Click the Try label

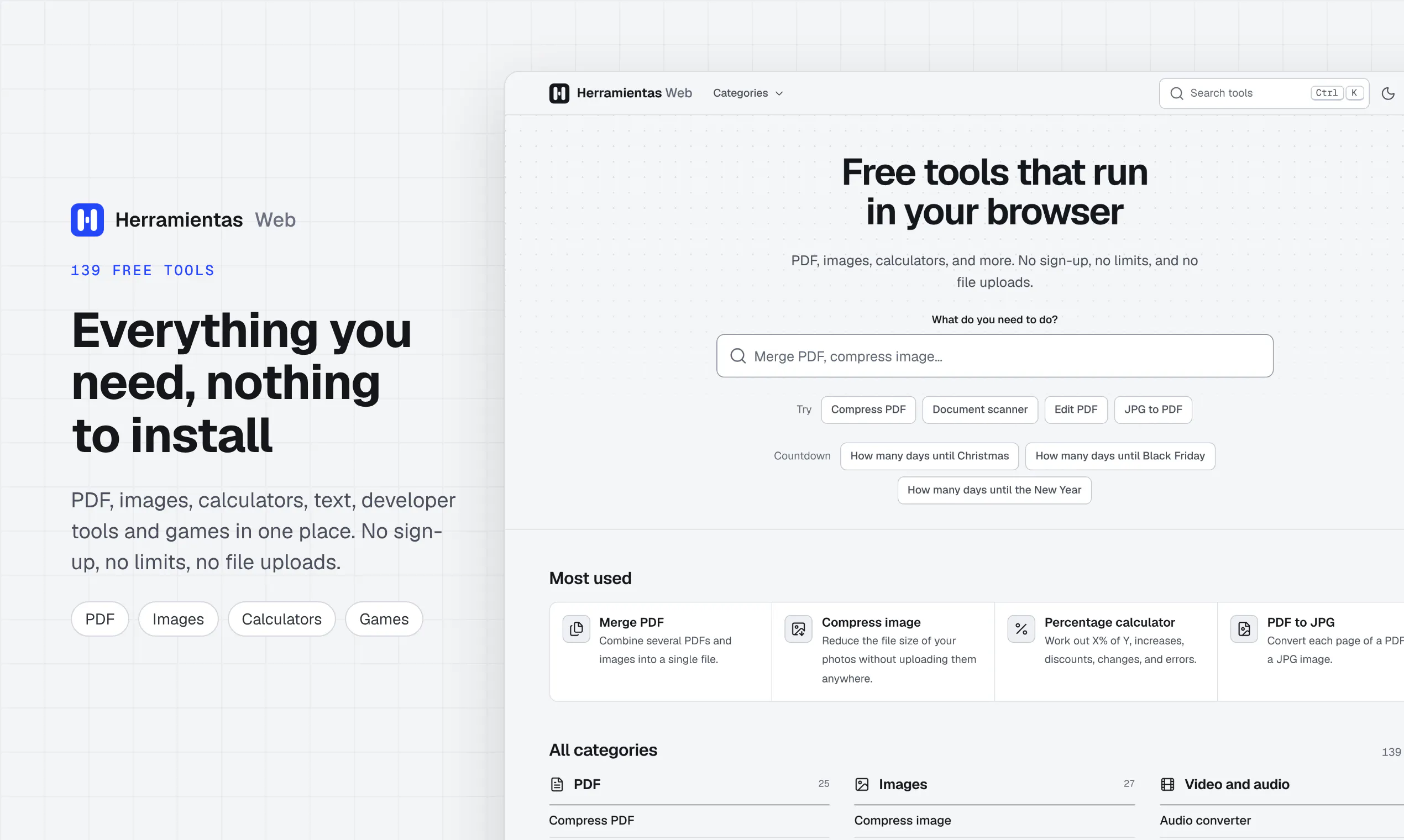tap(803, 410)
